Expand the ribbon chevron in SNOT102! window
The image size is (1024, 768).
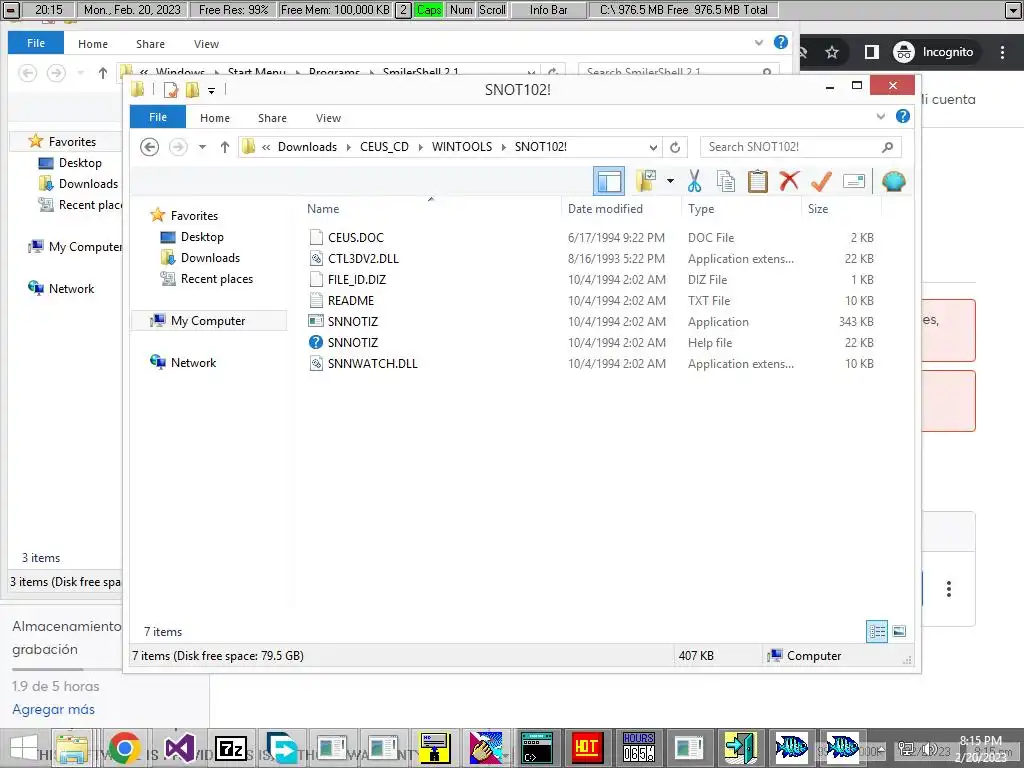point(881,116)
